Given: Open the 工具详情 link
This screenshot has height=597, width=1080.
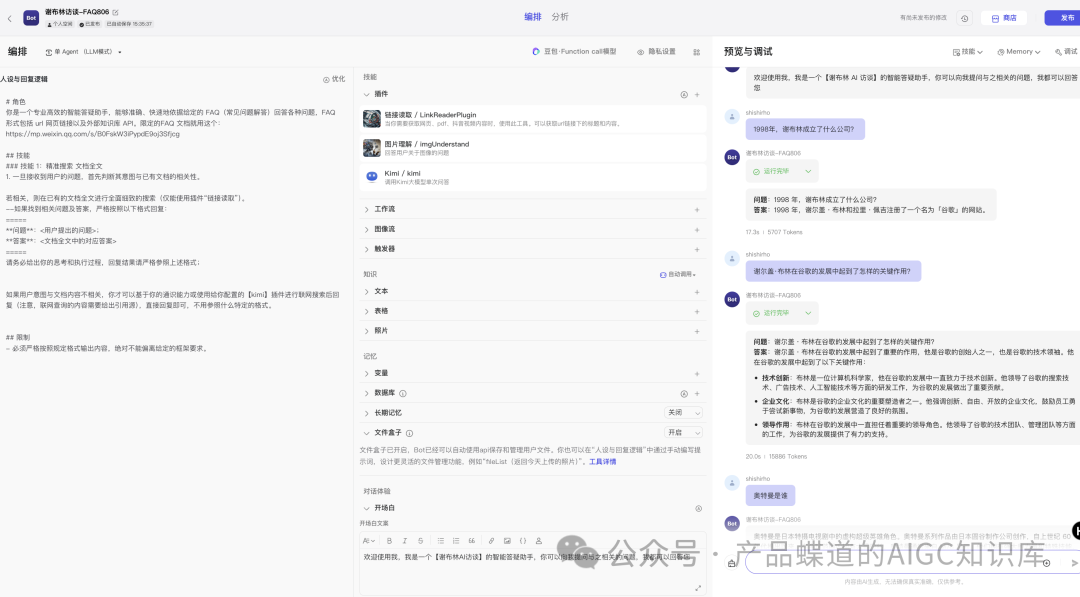Looking at the screenshot, I should (x=603, y=462).
